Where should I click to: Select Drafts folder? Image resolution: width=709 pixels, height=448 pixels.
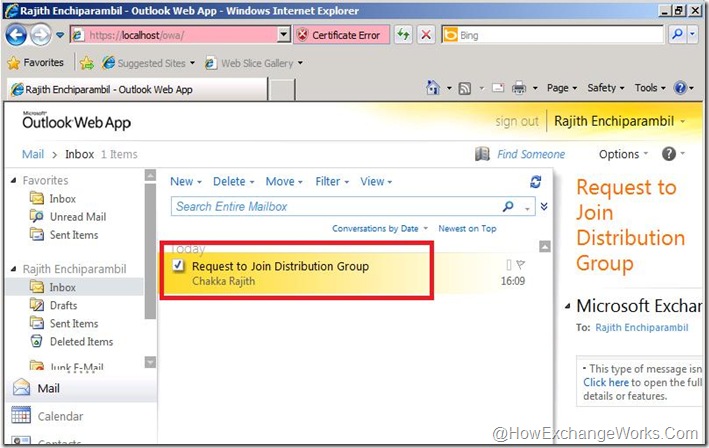pyautogui.click(x=63, y=305)
